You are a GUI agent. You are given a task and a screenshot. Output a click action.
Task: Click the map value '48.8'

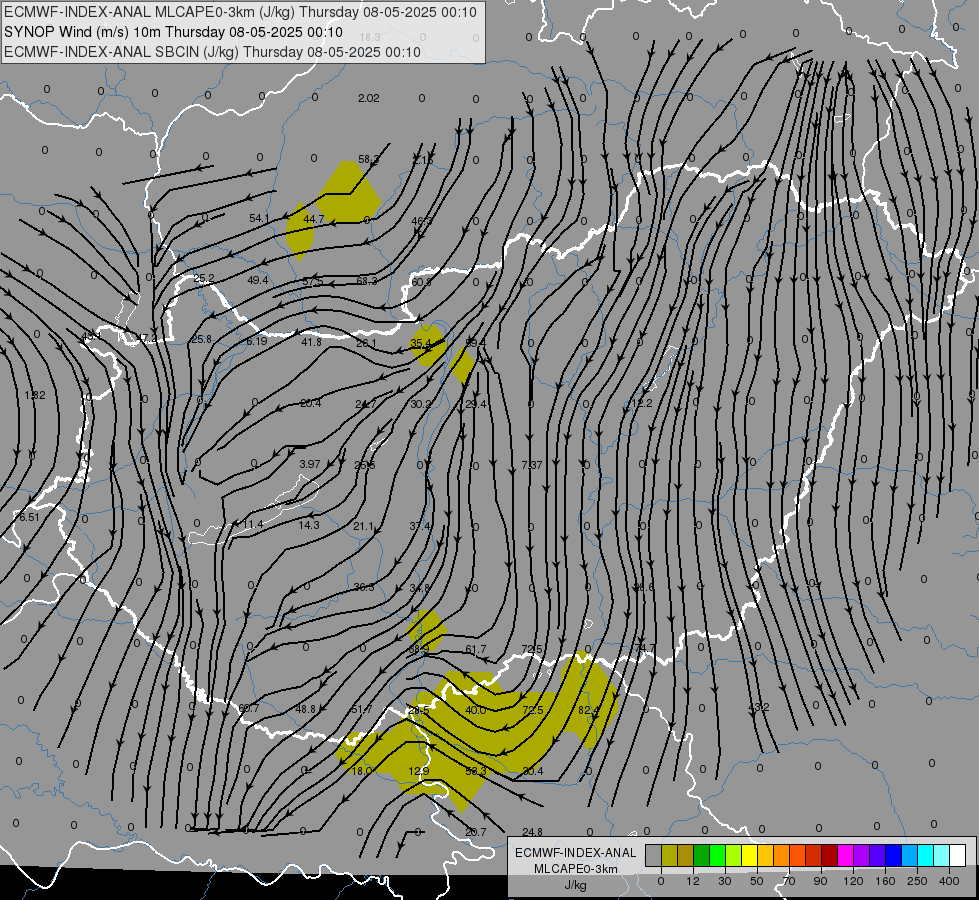point(305,709)
